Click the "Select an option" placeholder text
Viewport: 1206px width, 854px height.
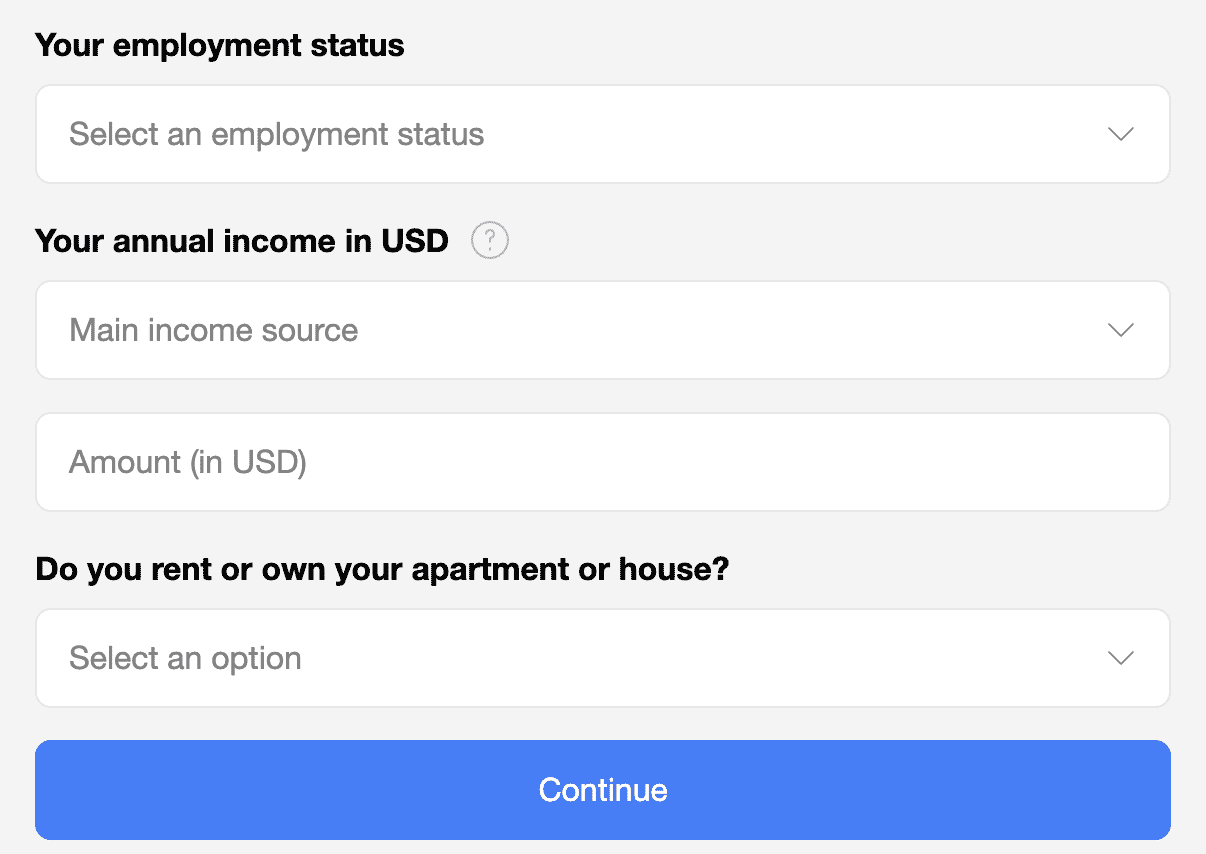185,658
